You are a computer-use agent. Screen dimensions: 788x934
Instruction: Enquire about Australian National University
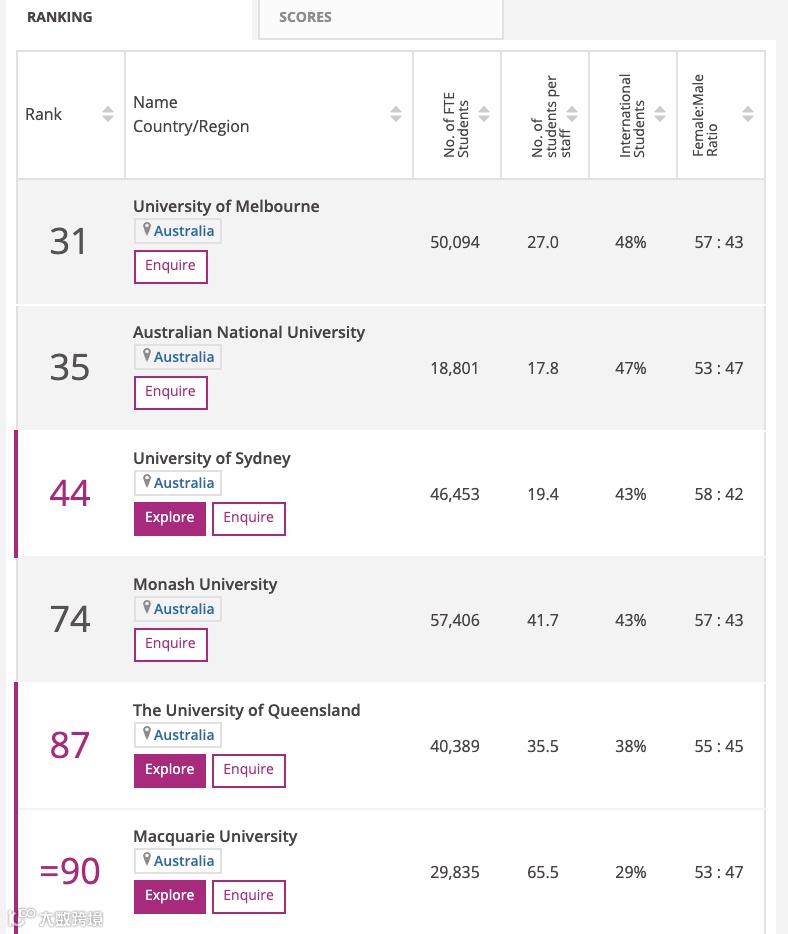click(x=171, y=392)
